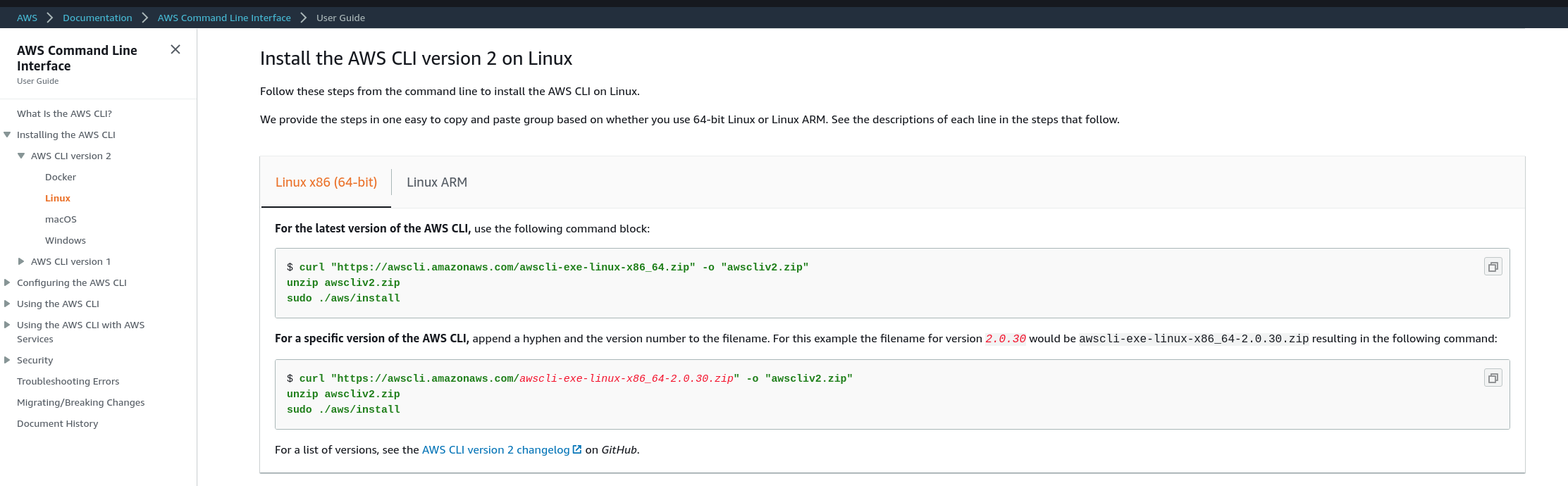Open the AWS CLI version 2 changelog link

point(495,449)
